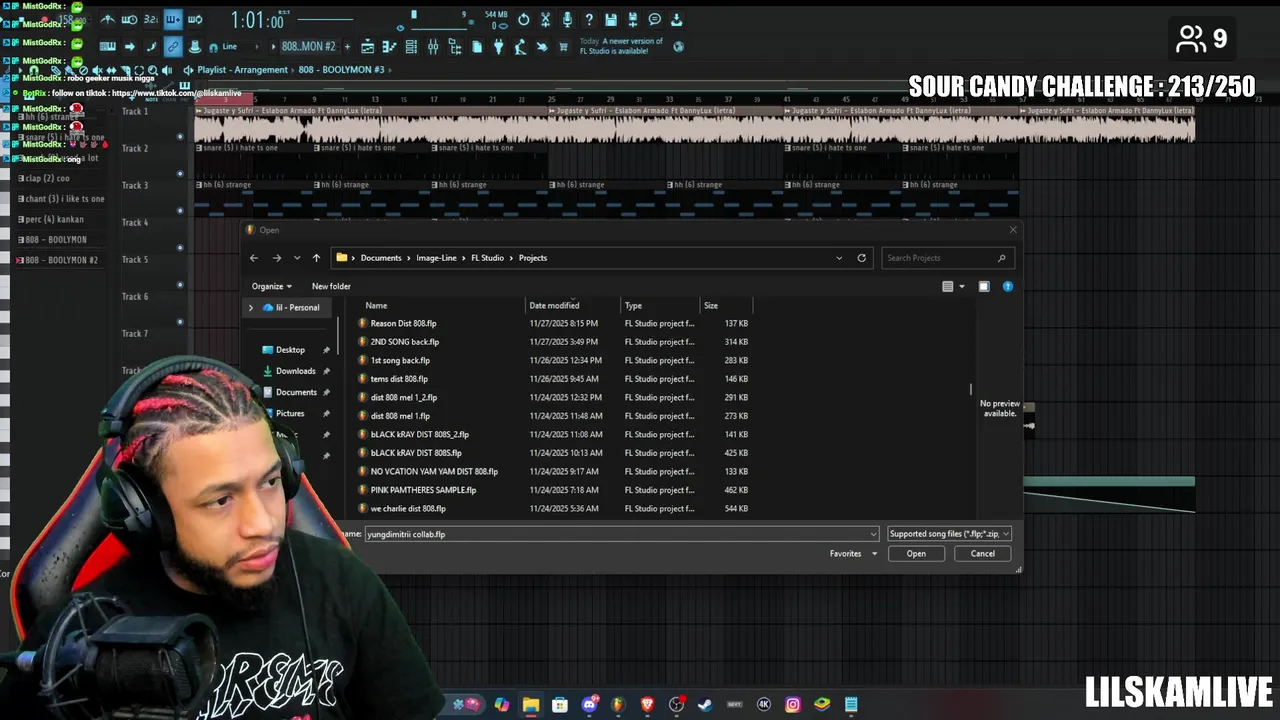Open recent locations chevron in Open dialog

click(x=297, y=258)
